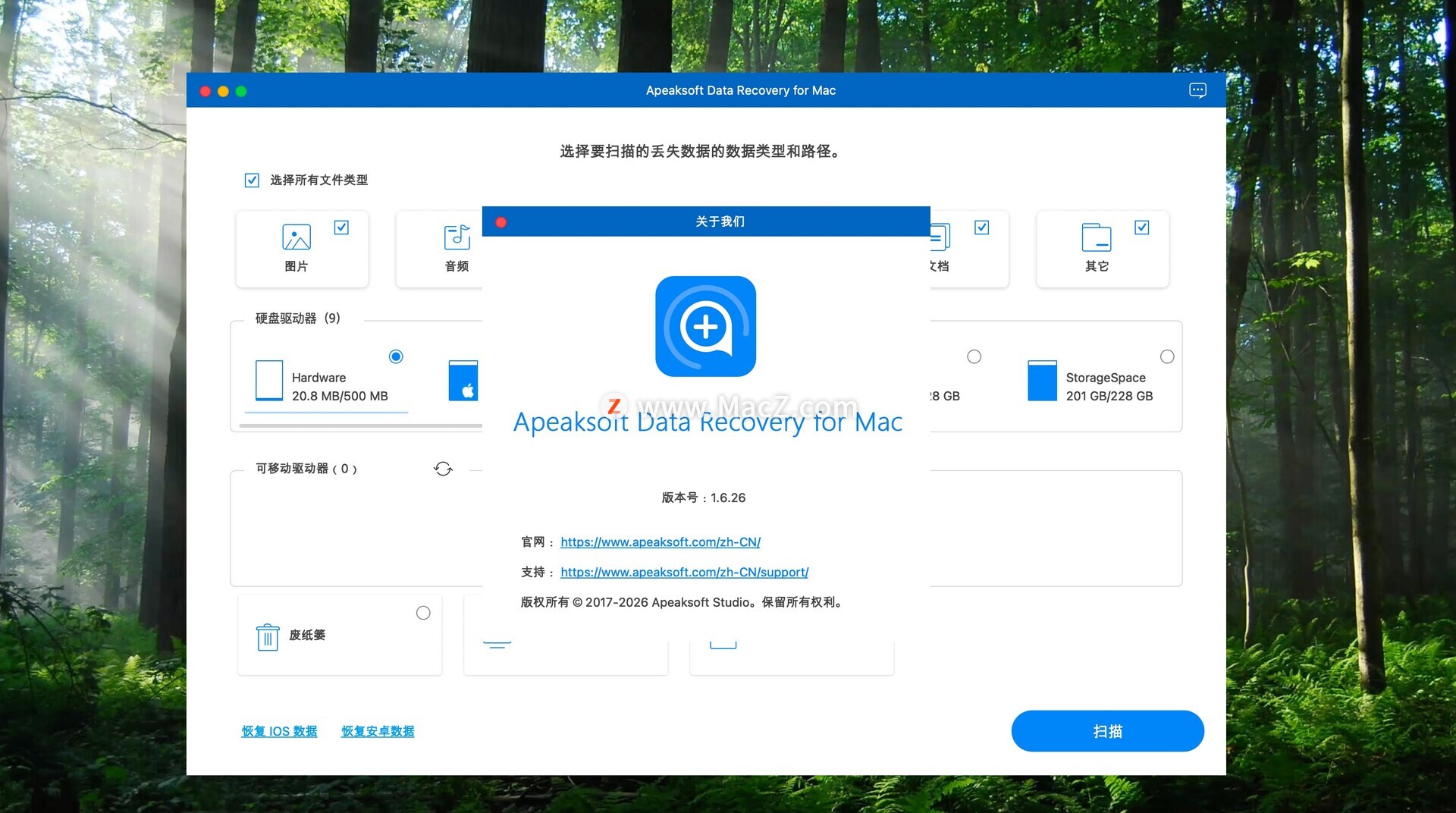The image size is (1456, 813).
Task: Click the 恢复 IOS 数据 link
Action: tap(279, 731)
